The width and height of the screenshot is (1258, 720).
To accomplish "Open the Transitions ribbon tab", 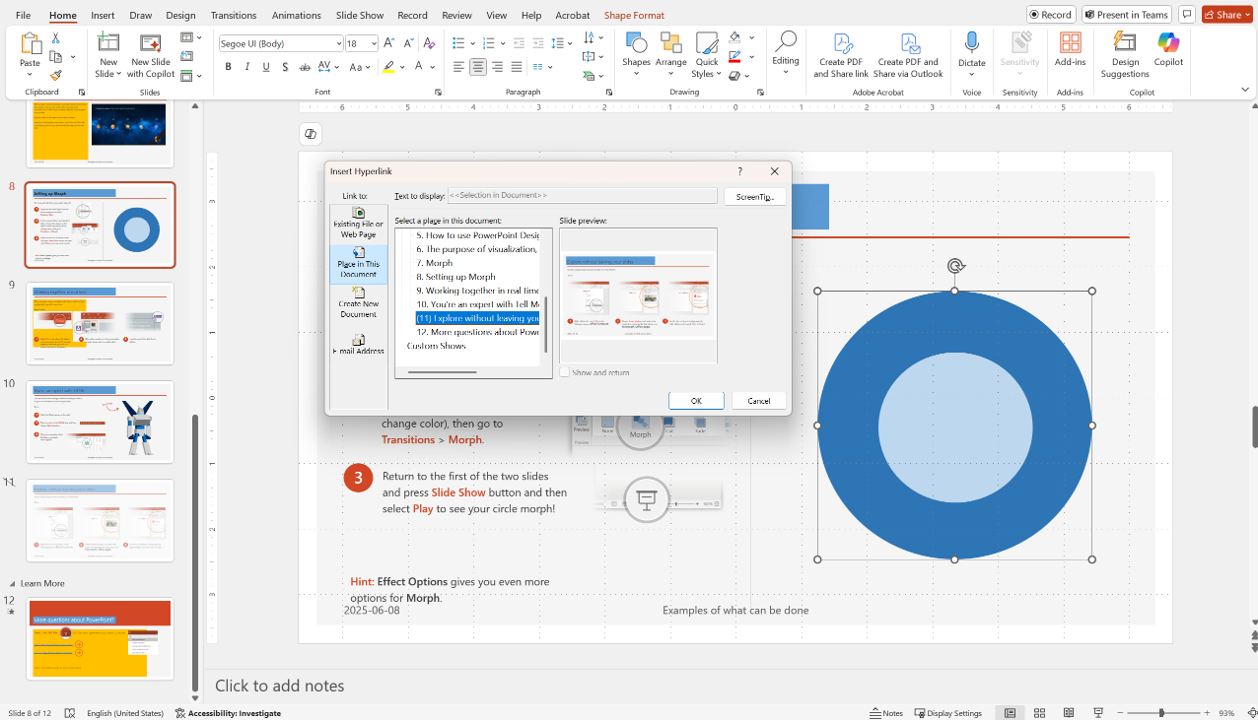I will click(x=233, y=15).
